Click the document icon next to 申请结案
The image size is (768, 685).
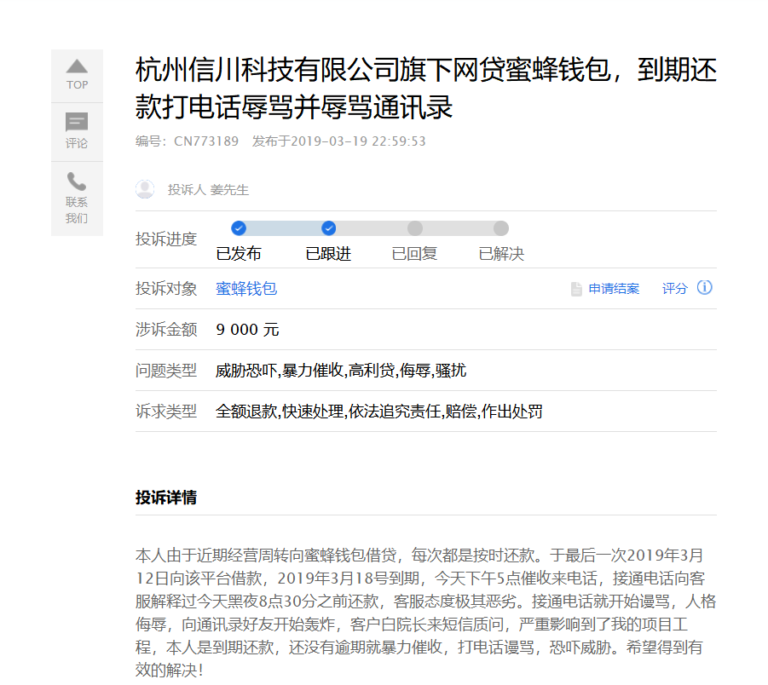(x=576, y=289)
